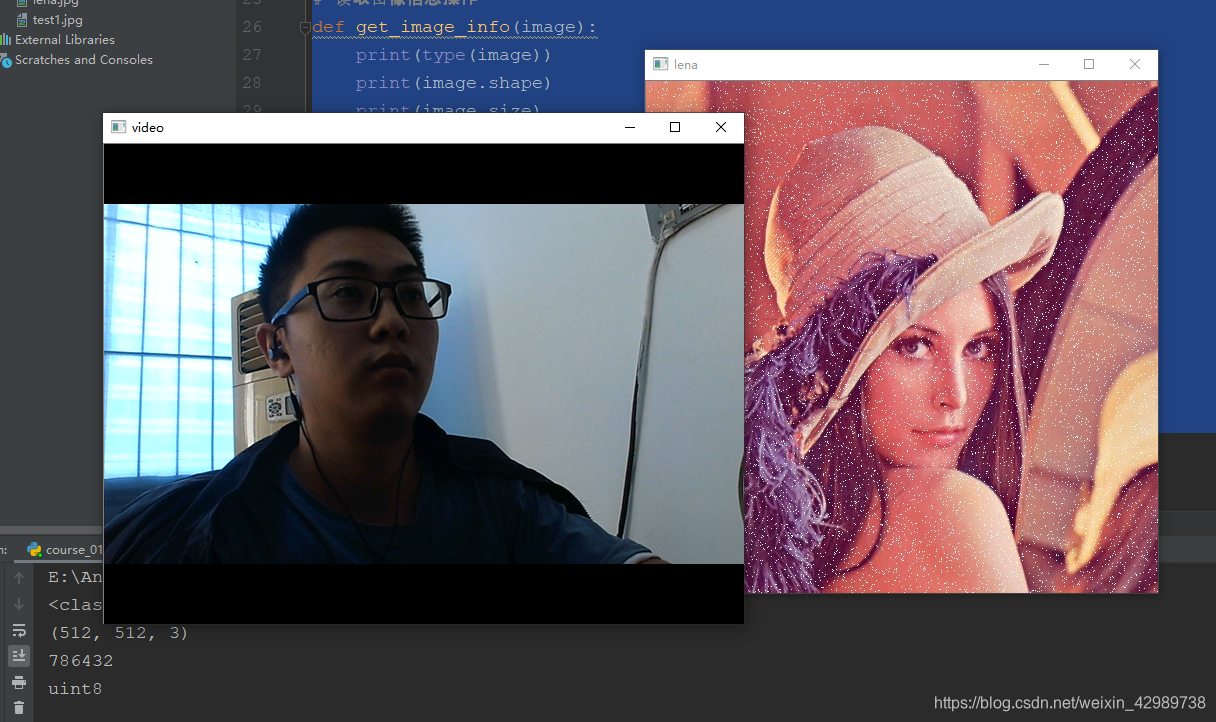Click the video window title text
Image resolution: width=1216 pixels, height=722 pixels.
[x=148, y=127]
